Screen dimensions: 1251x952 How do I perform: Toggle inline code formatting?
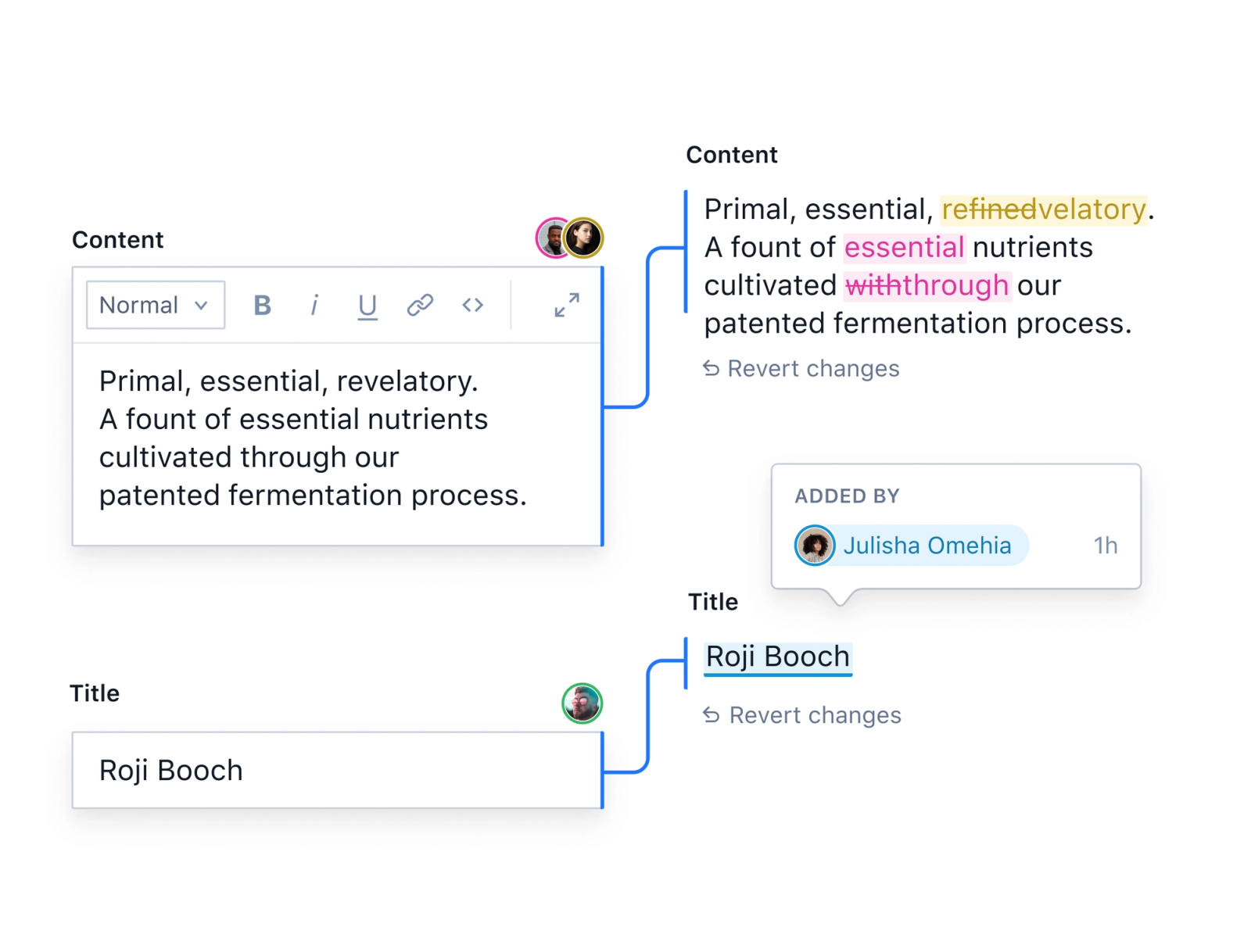[473, 305]
